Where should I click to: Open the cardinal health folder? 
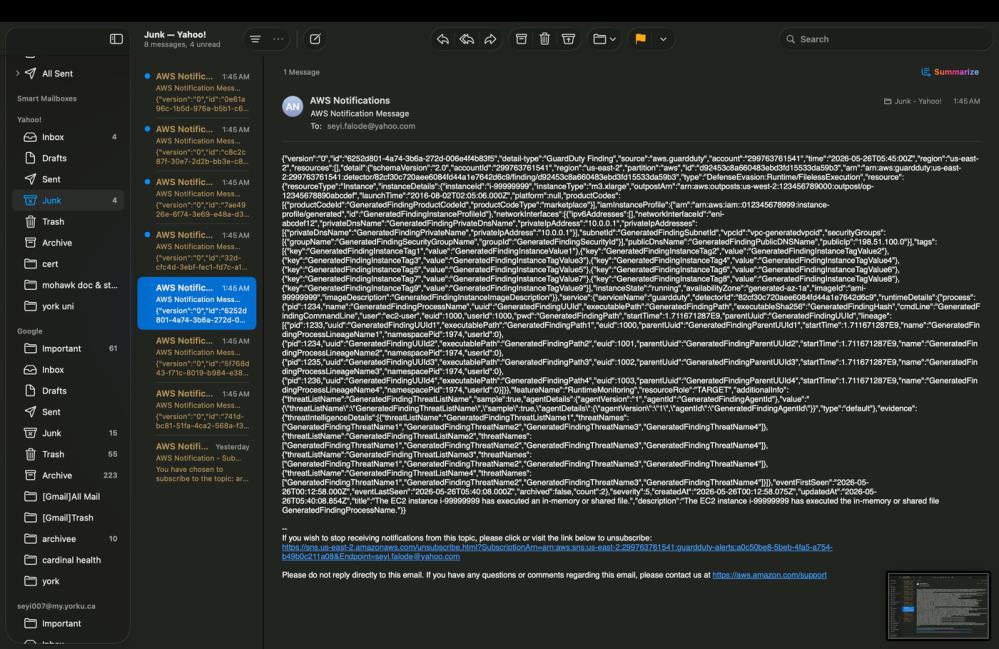[68, 560]
